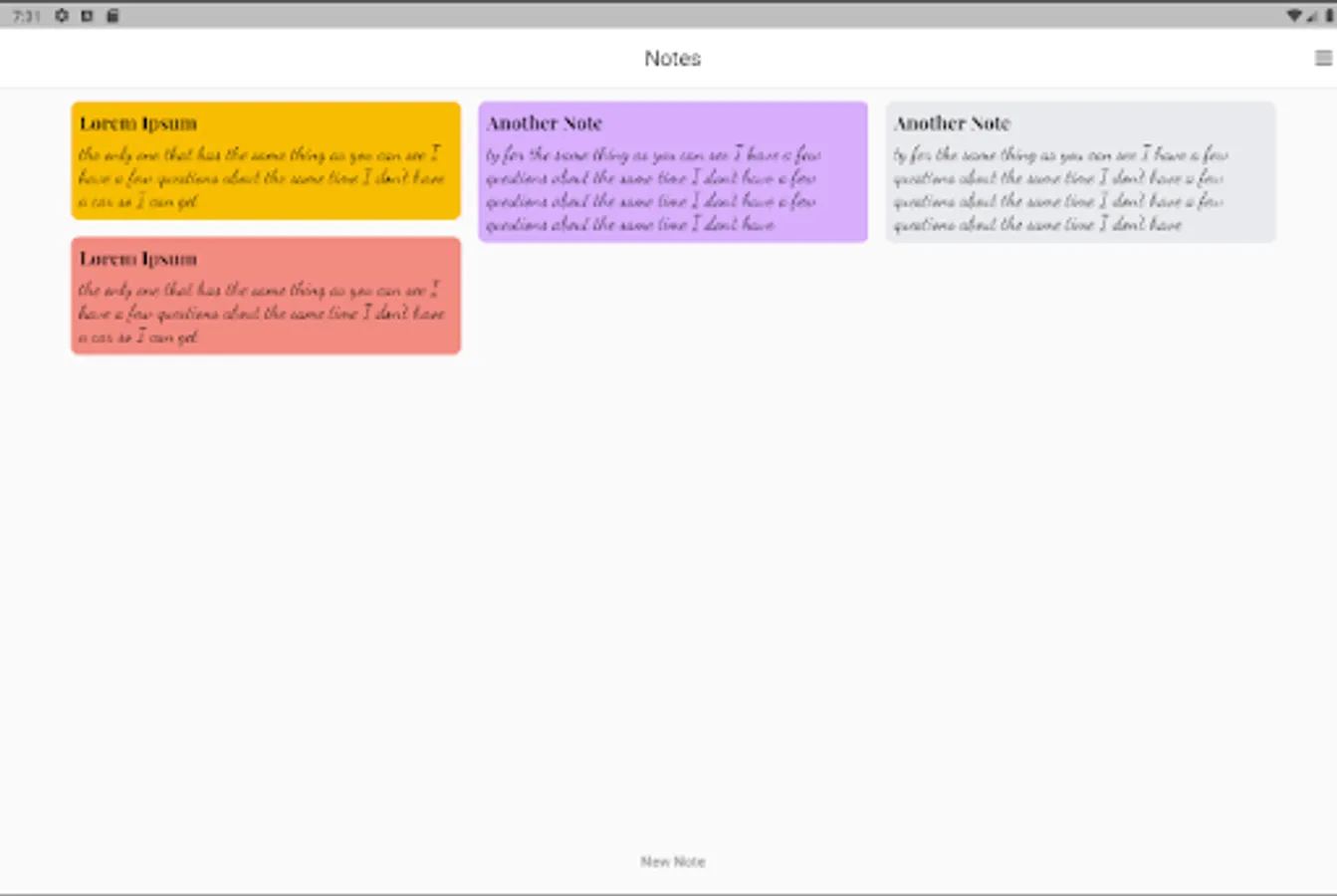Open the yellow Lorem Ipsum note

266,159
